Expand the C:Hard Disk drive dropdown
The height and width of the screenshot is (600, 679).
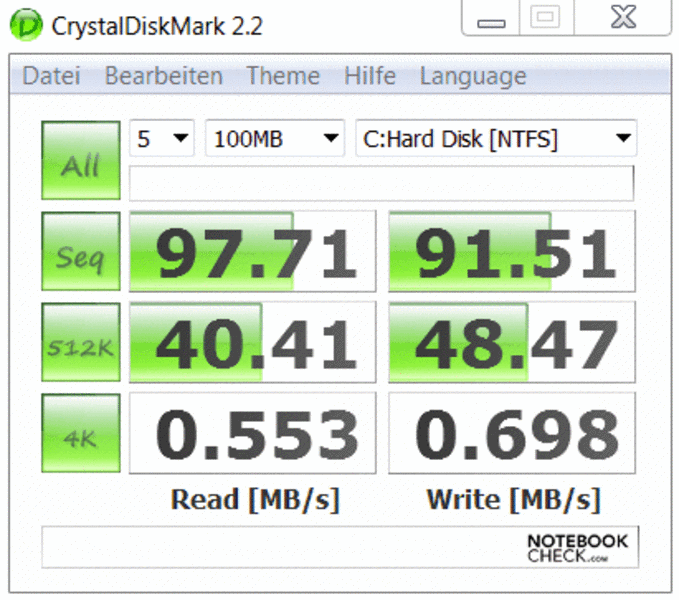click(496, 139)
